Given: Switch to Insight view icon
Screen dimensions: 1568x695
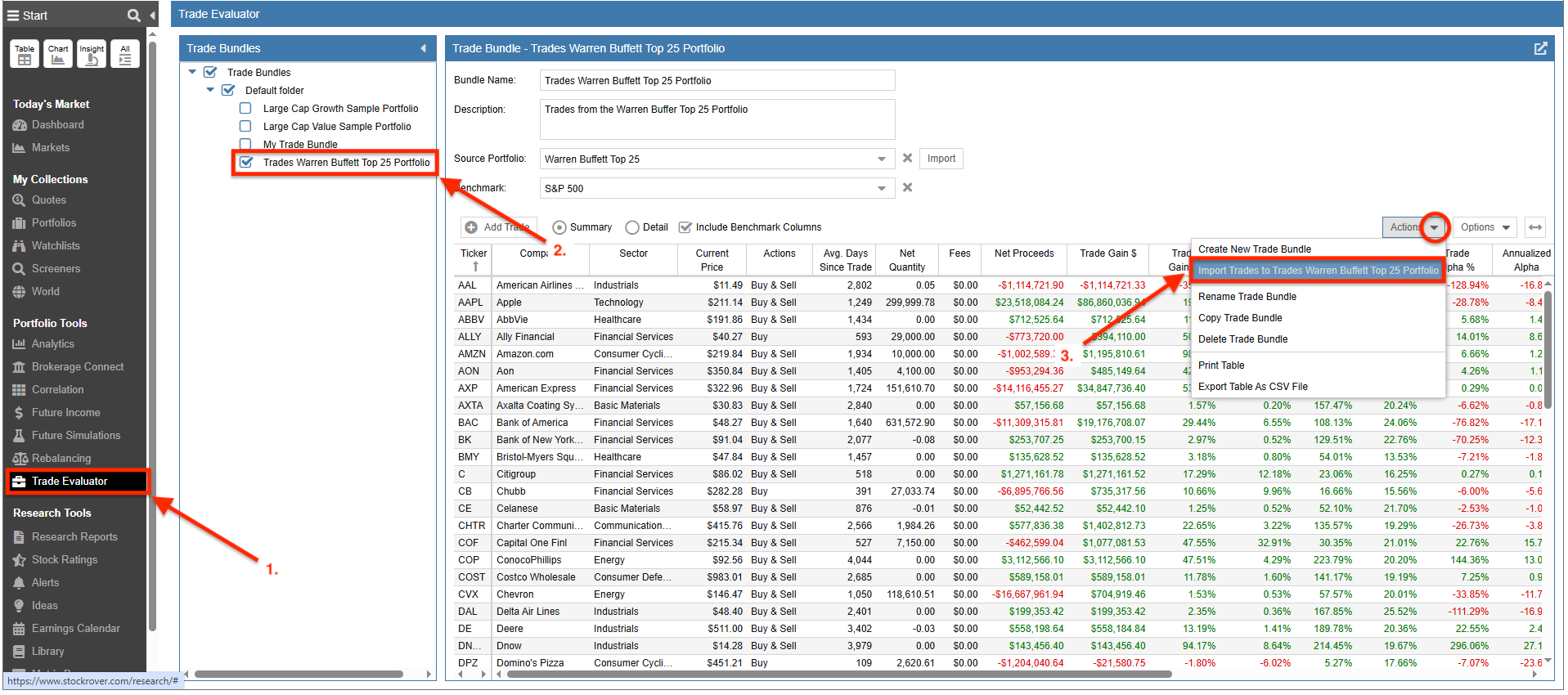Looking at the screenshot, I should point(92,54).
